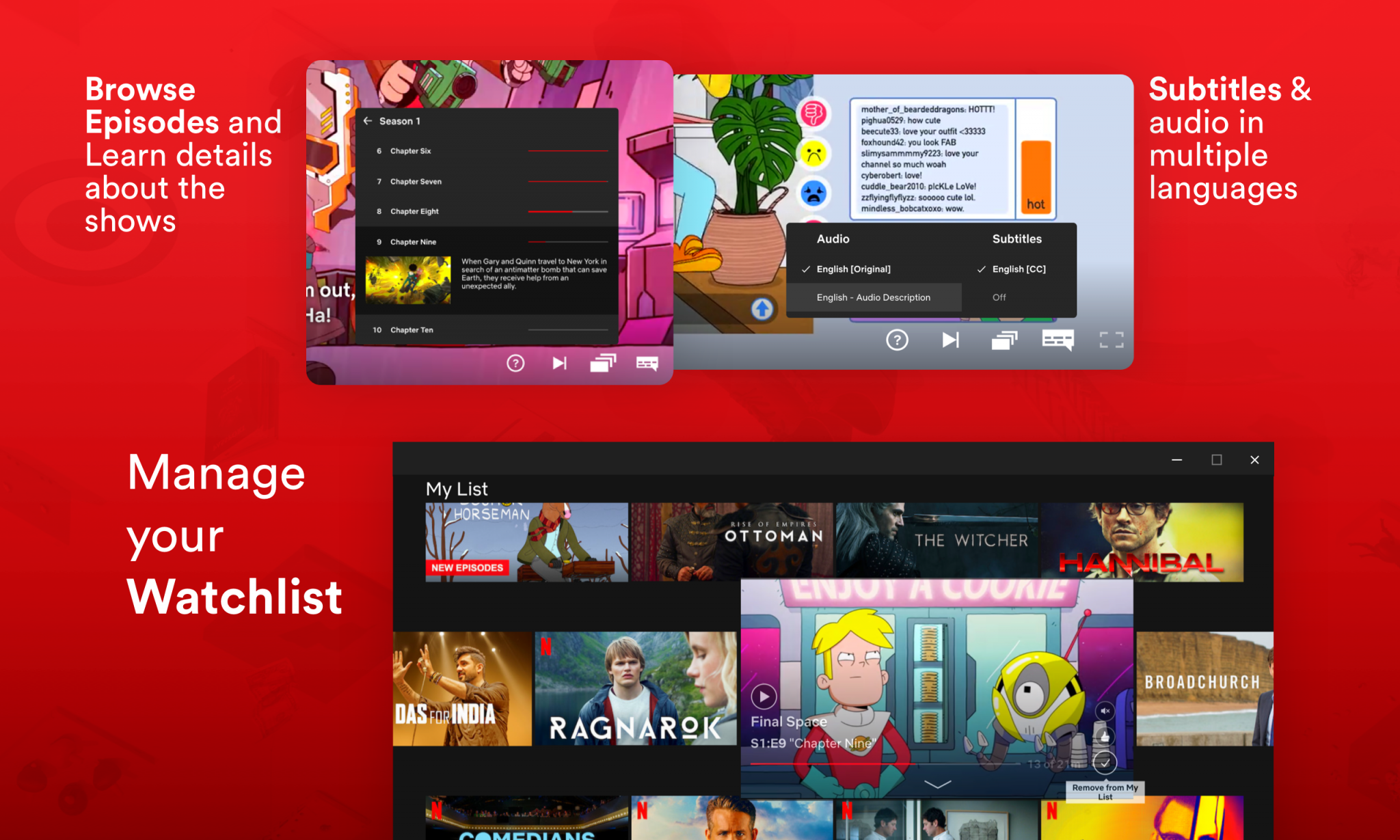Enter fullscreen in right player

1112,340
